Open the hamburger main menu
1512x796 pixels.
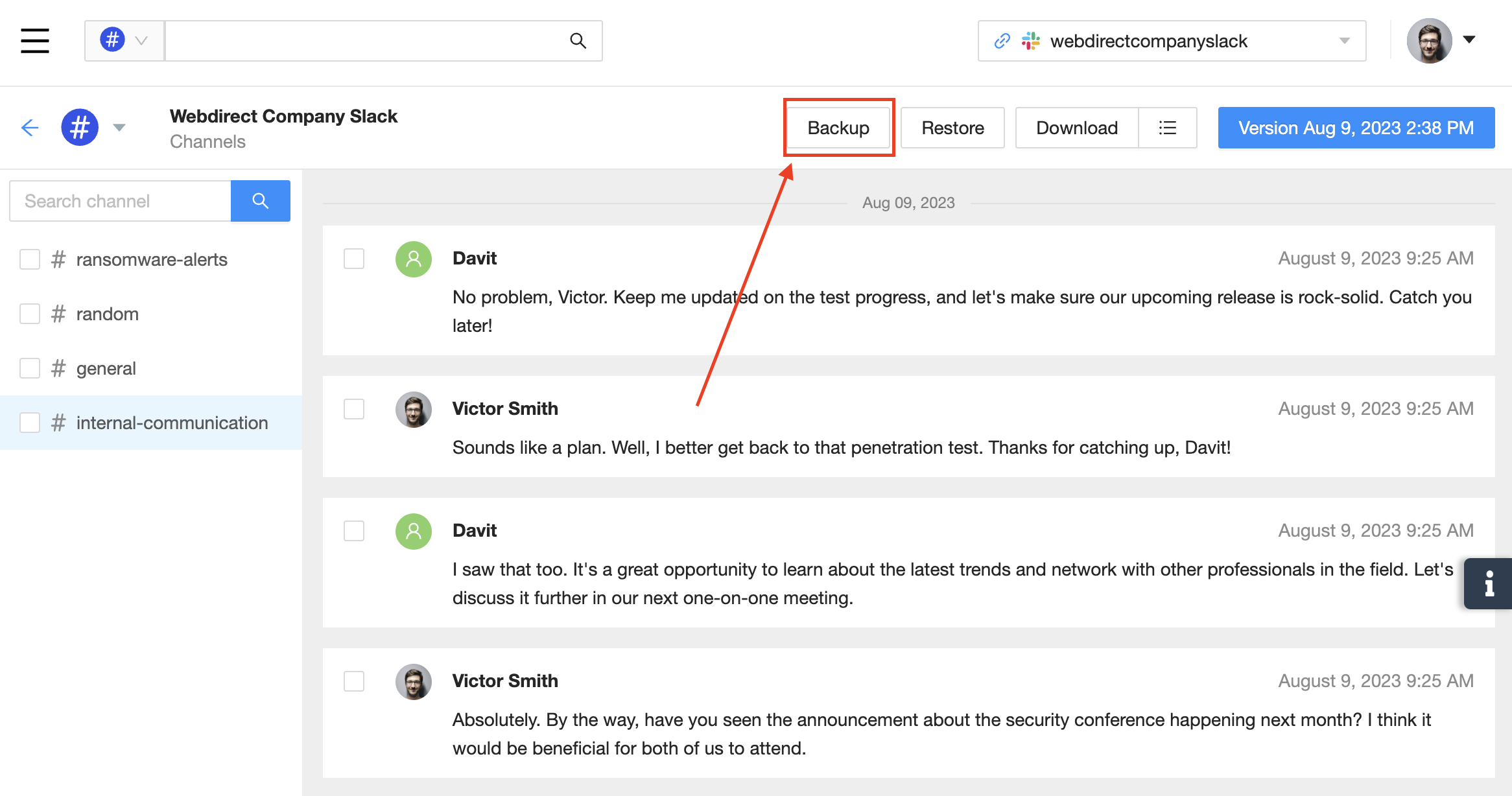[35, 41]
